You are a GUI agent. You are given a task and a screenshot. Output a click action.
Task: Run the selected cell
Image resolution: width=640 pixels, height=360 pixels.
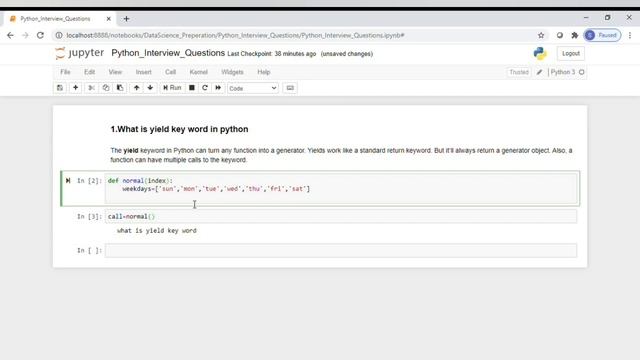click(172, 88)
